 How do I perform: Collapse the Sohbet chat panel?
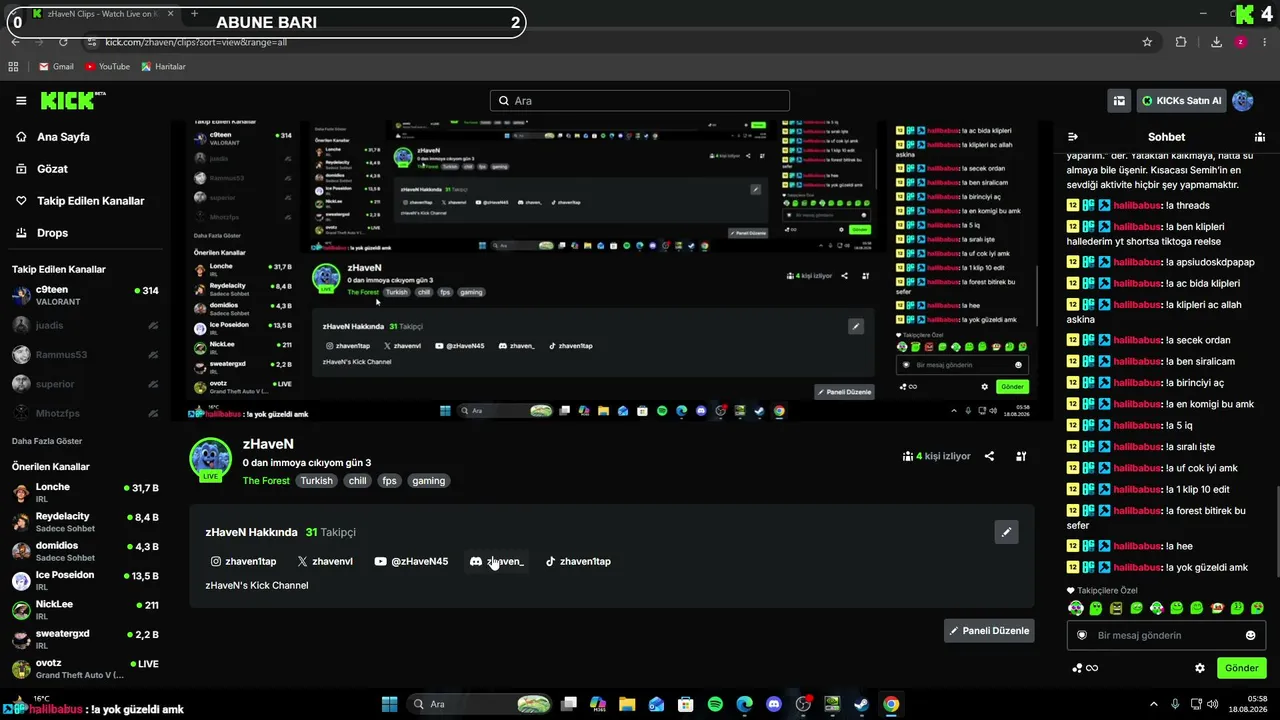[x=1073, y=137]
